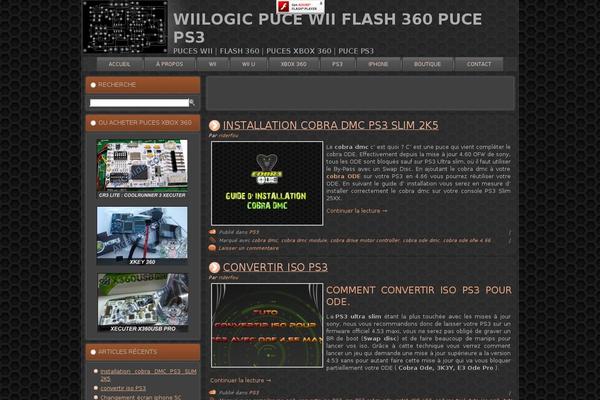Click Continuer la lecture under Convertir ISO article

tap(240, 380)
